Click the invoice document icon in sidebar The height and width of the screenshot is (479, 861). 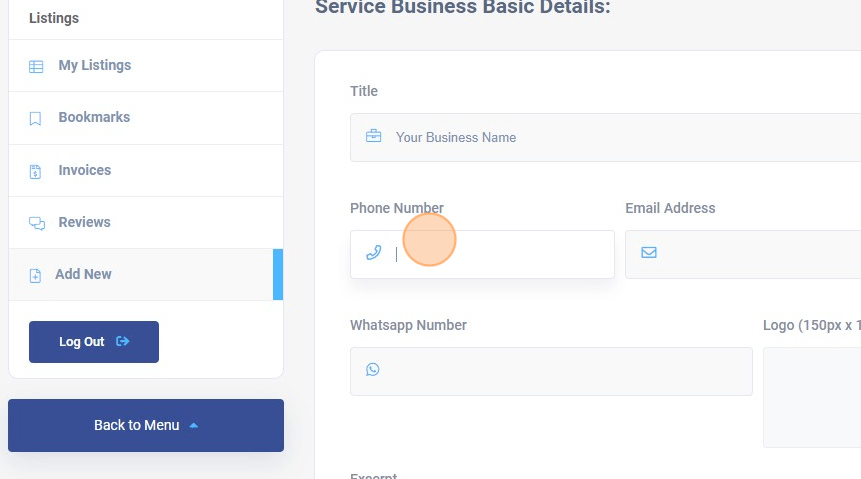(x=36, y=171)
